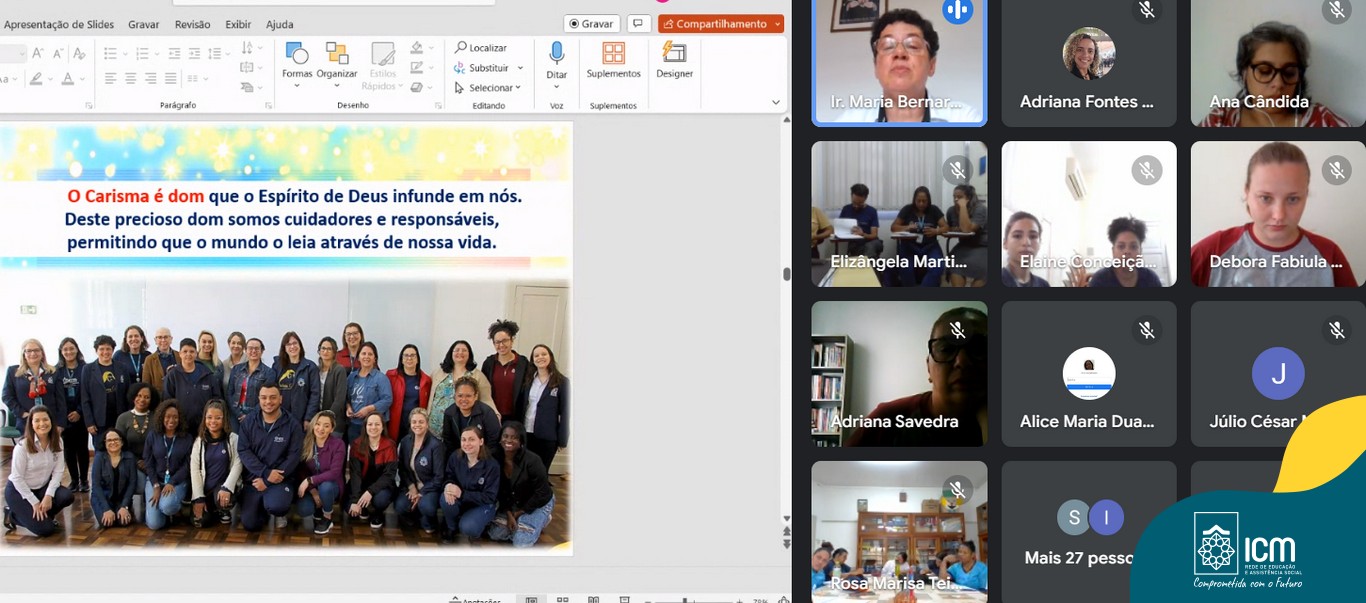Open the comments speech bubble icon
1366x603 pixels.
pos(639,24)
